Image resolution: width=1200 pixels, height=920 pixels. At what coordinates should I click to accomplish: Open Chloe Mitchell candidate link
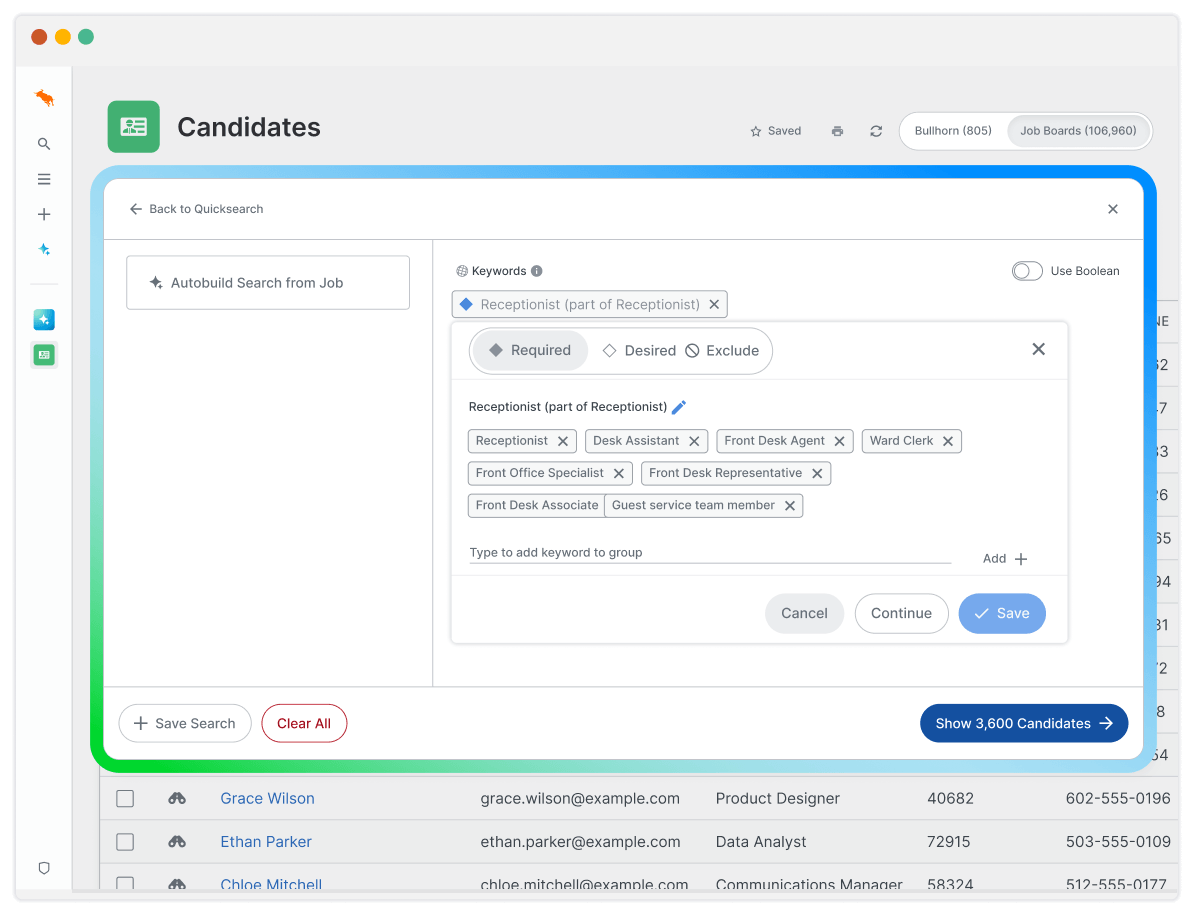pyautogui.click(x=271, y=884)
